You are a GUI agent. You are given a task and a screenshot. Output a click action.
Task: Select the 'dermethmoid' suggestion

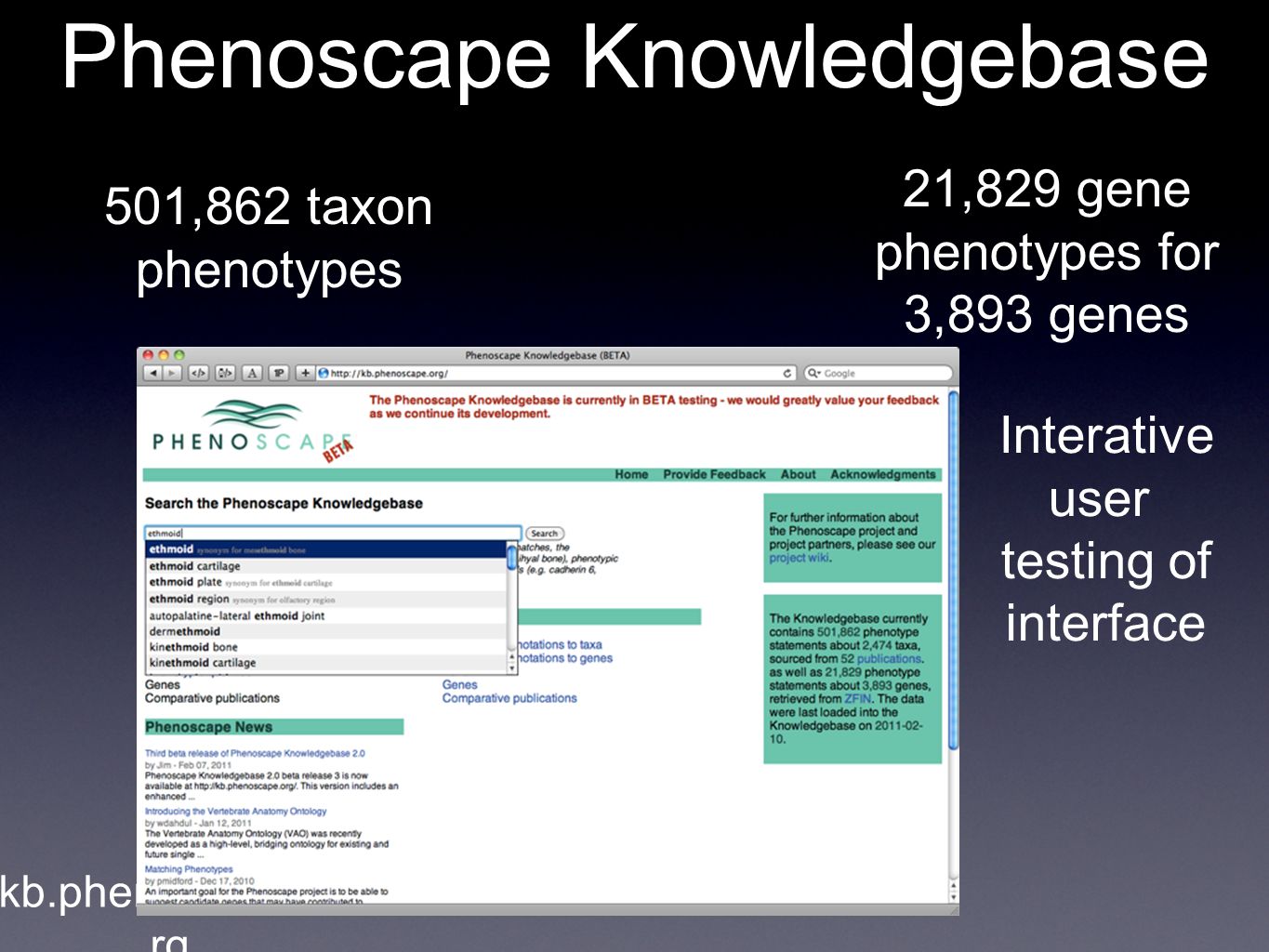[327, 631]
